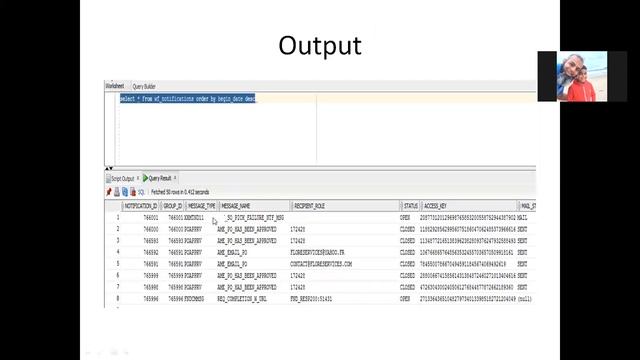Switch to the Worksheet tab
Screen dimensions: 640x360
pyautogui.click(x=115, y=86)
